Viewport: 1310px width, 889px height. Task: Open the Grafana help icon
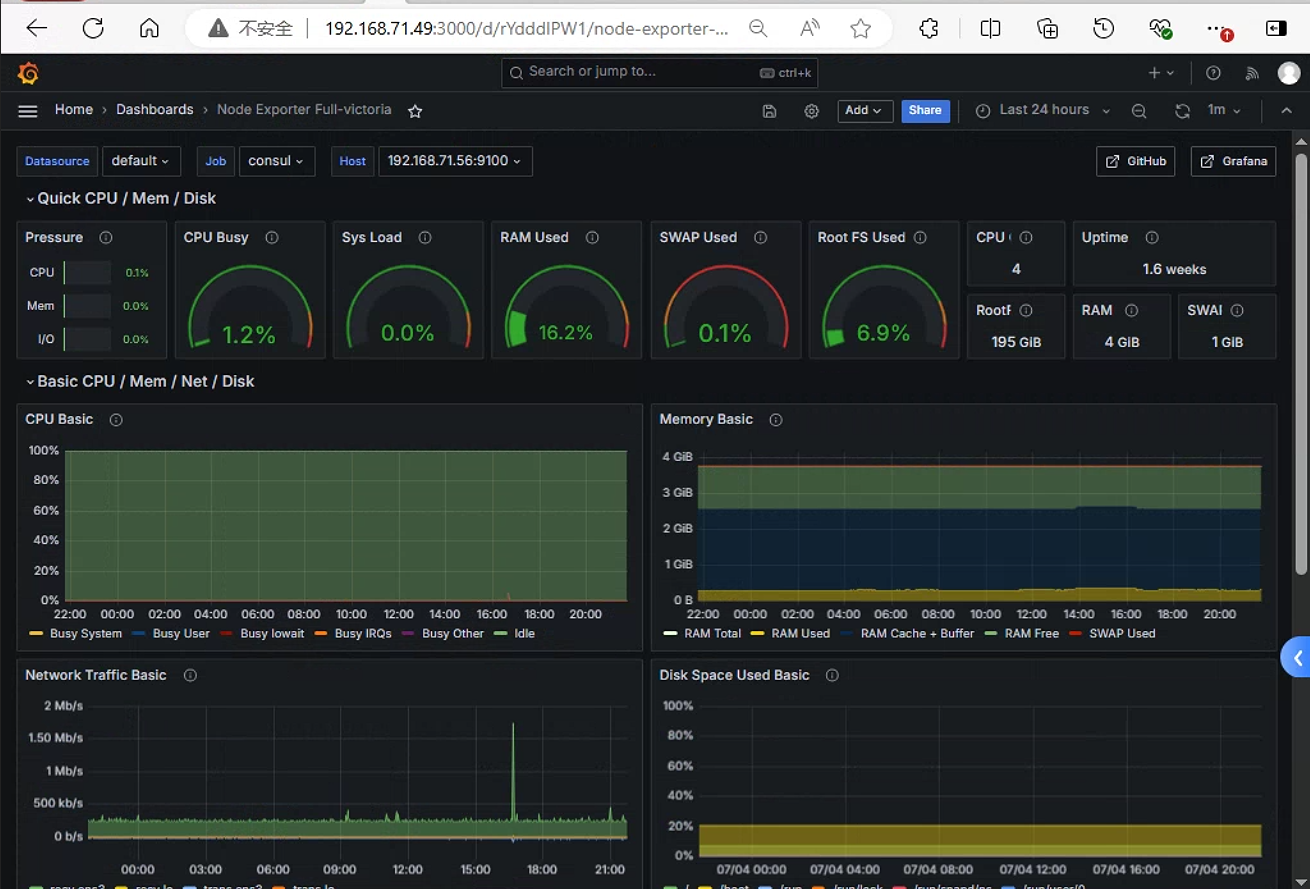point(1213,73)
